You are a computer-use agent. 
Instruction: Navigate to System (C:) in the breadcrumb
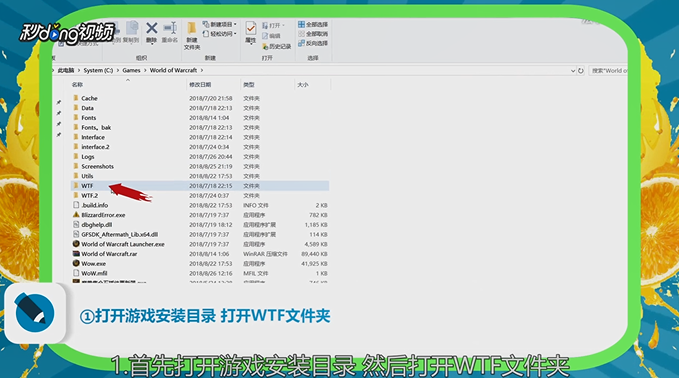(98, 70)
